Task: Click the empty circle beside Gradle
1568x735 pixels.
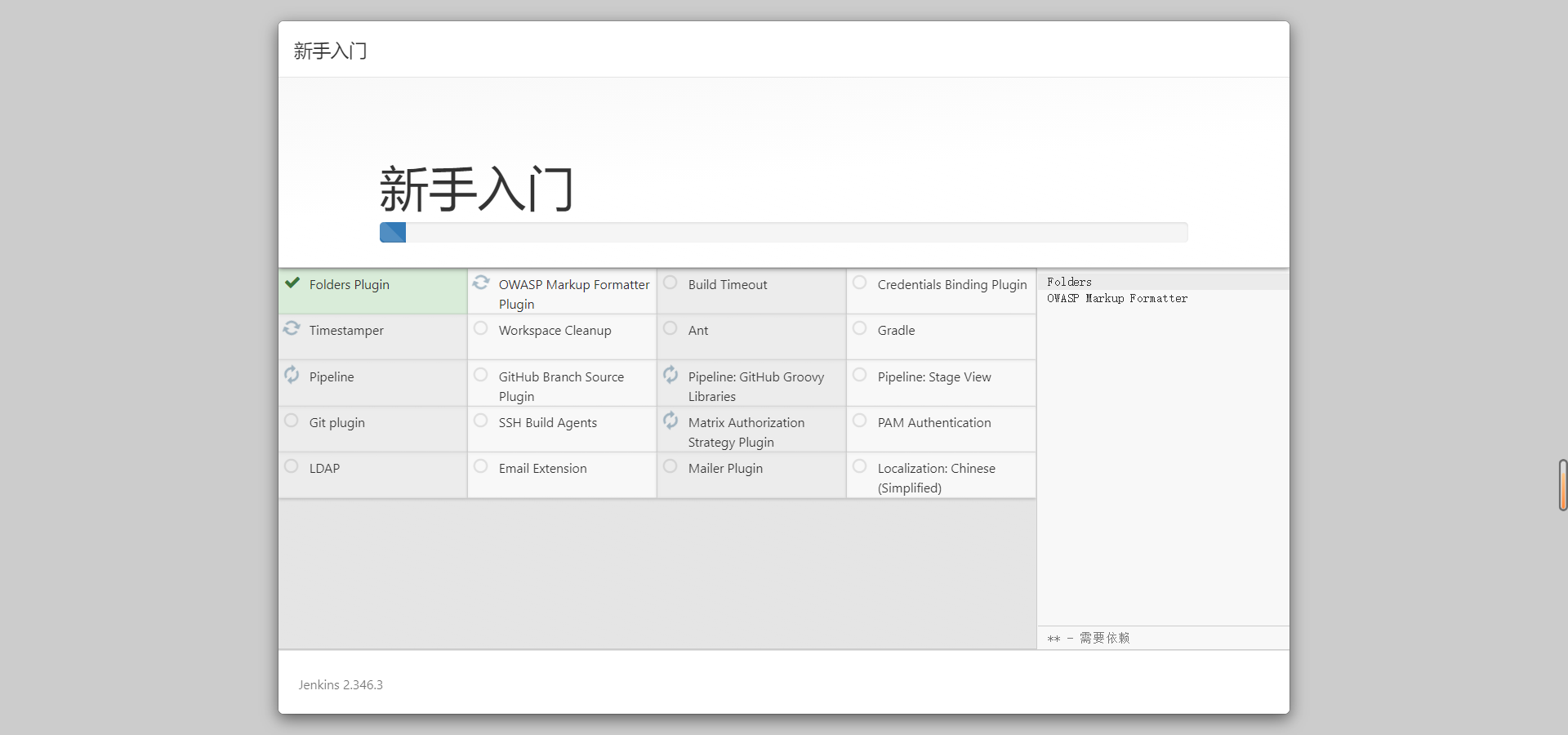Action: [x=860, y=328]
